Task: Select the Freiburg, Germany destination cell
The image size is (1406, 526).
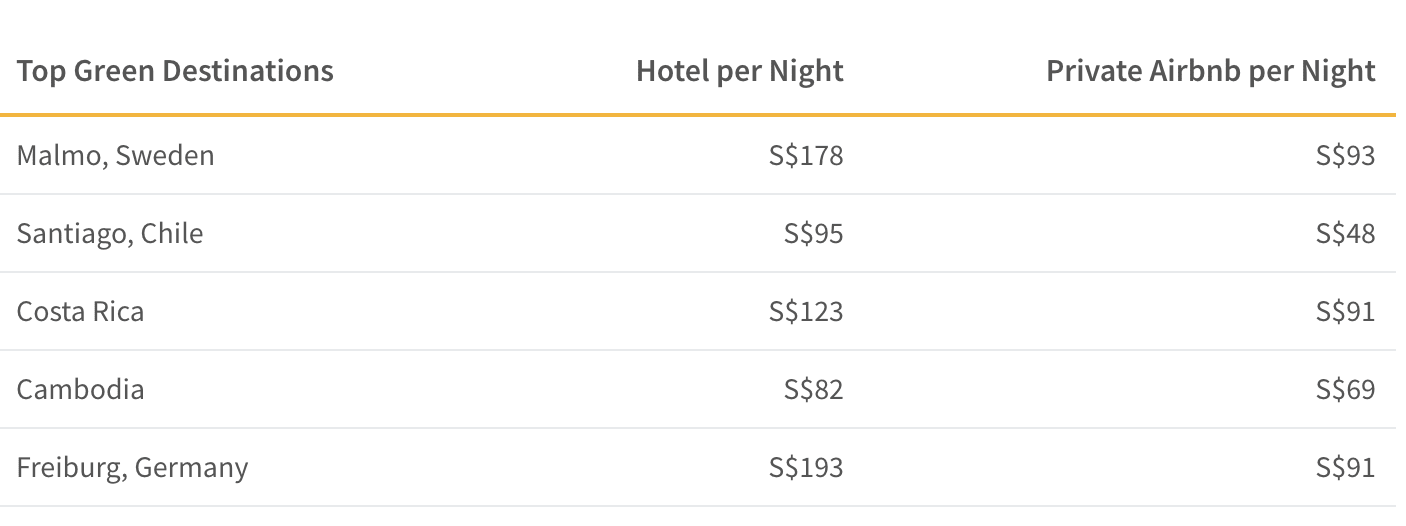Action: click(x=132, y=467)
